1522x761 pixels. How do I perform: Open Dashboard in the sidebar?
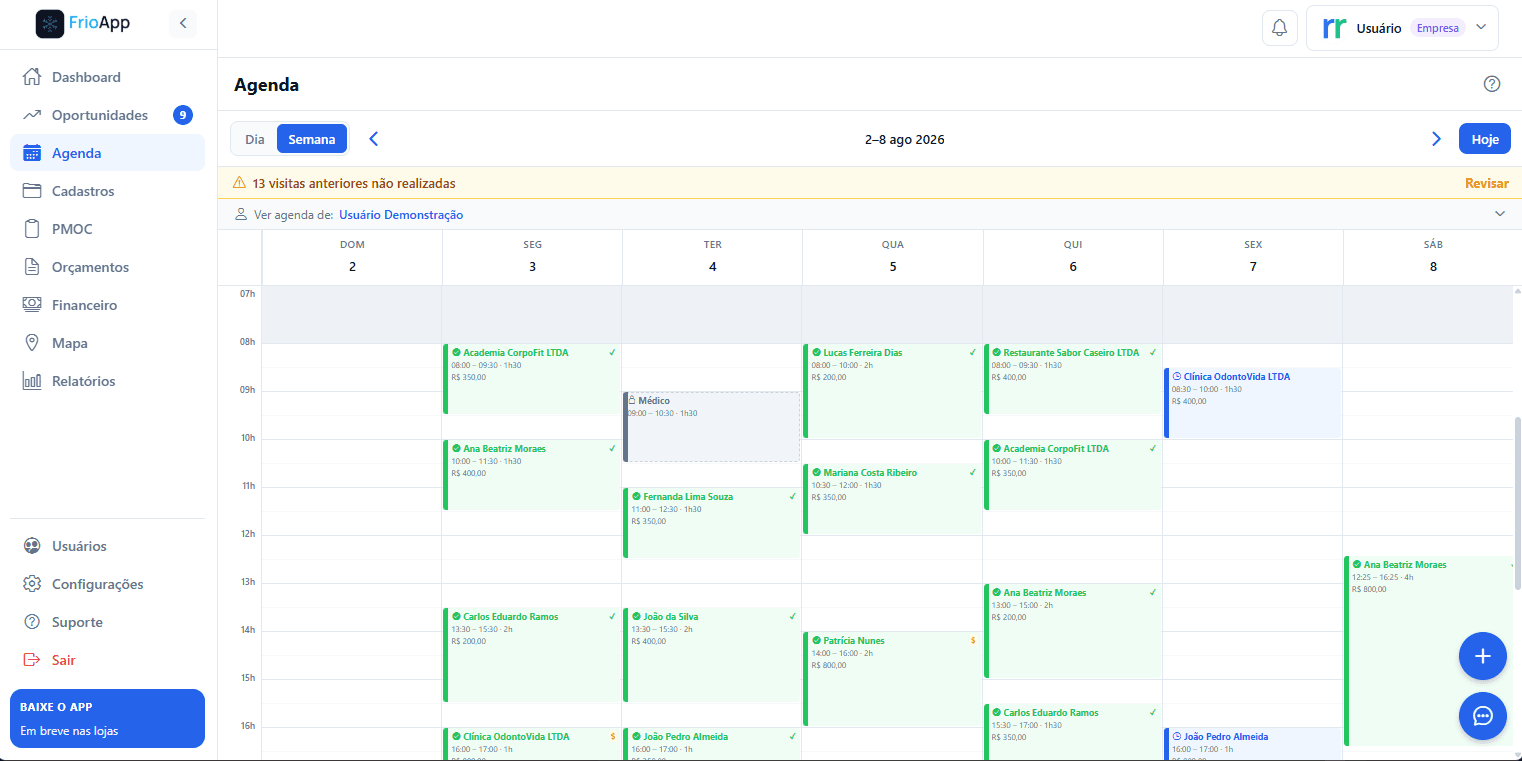pyautogui.click(x=107, y=77)
